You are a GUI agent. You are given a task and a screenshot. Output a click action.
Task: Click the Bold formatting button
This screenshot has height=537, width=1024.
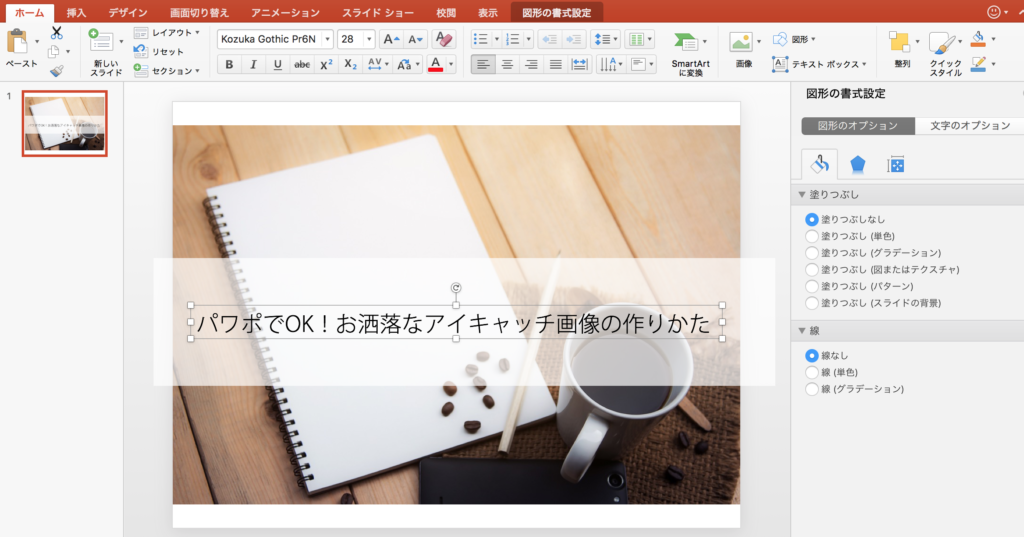coord(229,65)
